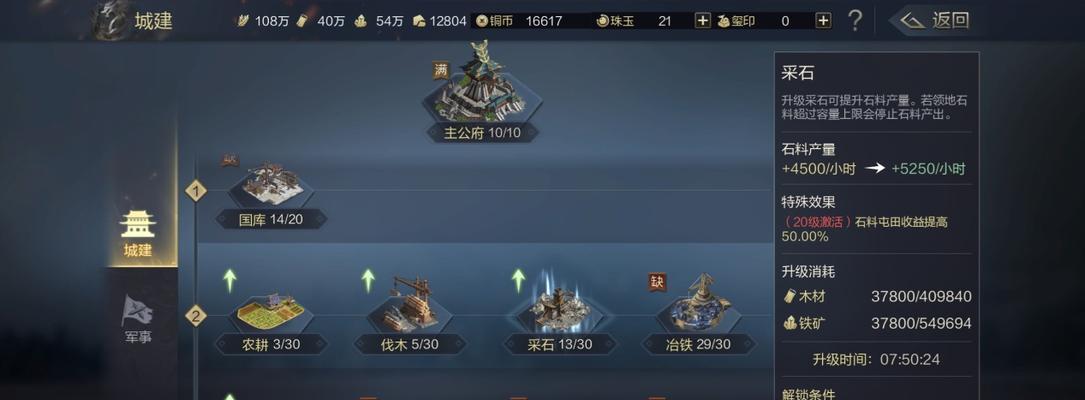1085x400 pixels.
Task: Click the tier 2 diamond marker
Action: click(x=196, y=316)
